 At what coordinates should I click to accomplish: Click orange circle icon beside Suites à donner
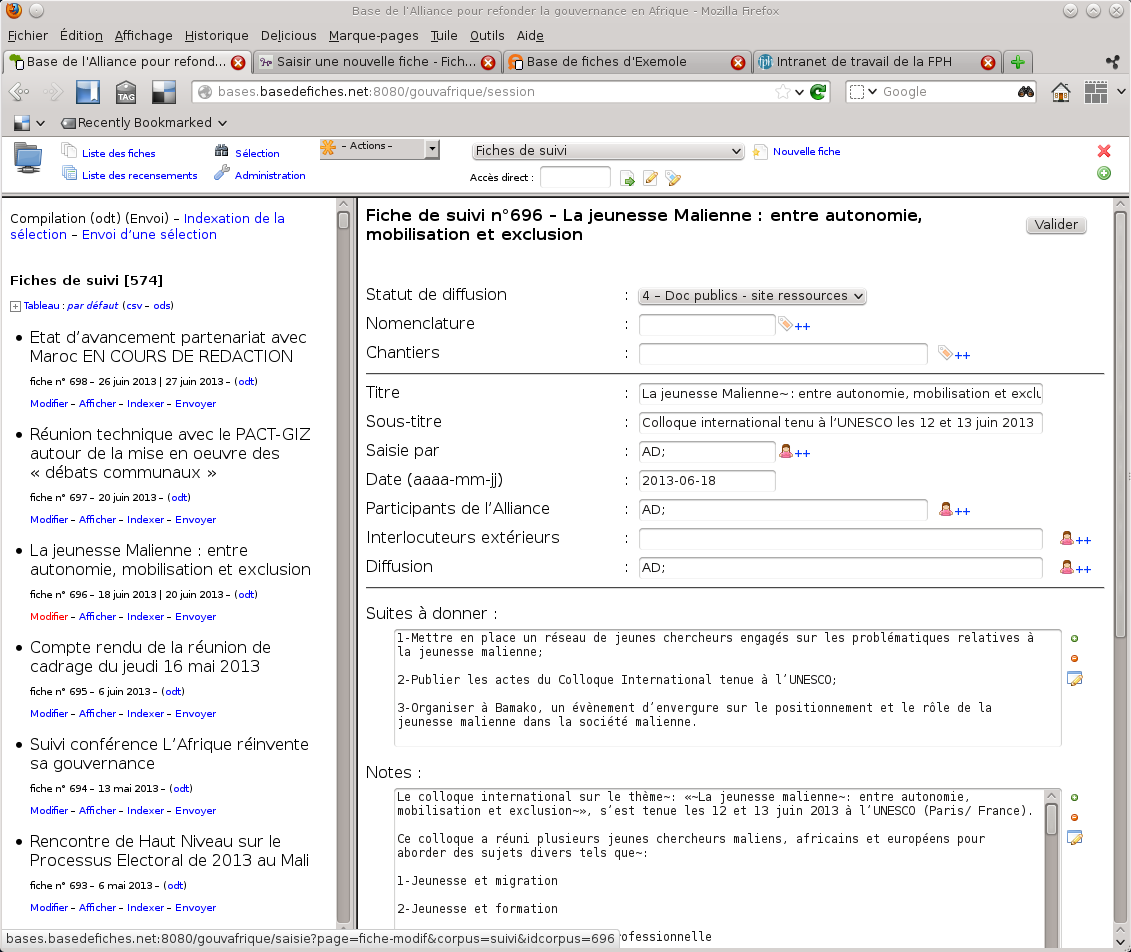pos(1075,658)
